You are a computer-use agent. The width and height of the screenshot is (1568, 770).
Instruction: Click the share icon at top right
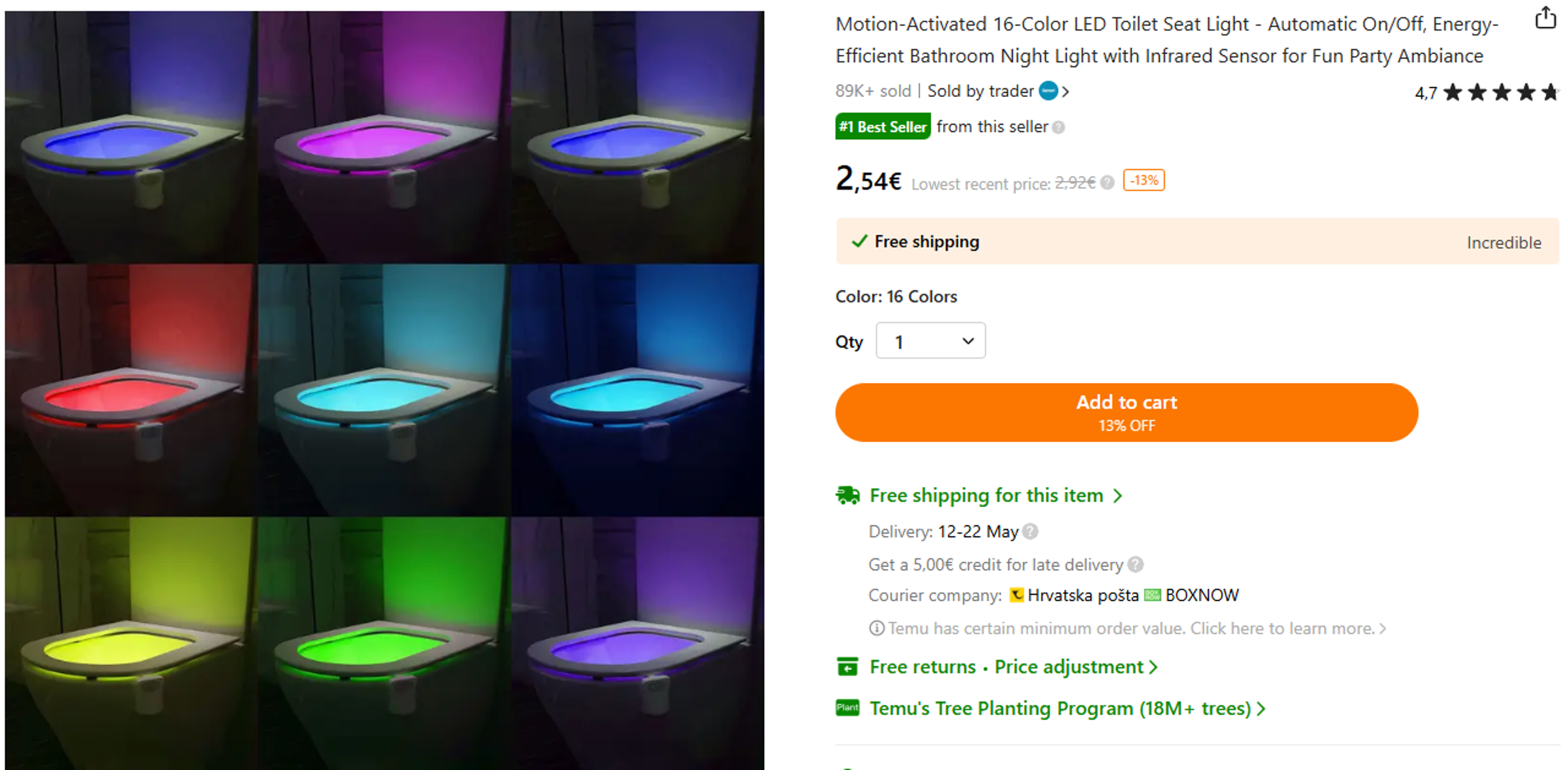[x=1545, y=17]
